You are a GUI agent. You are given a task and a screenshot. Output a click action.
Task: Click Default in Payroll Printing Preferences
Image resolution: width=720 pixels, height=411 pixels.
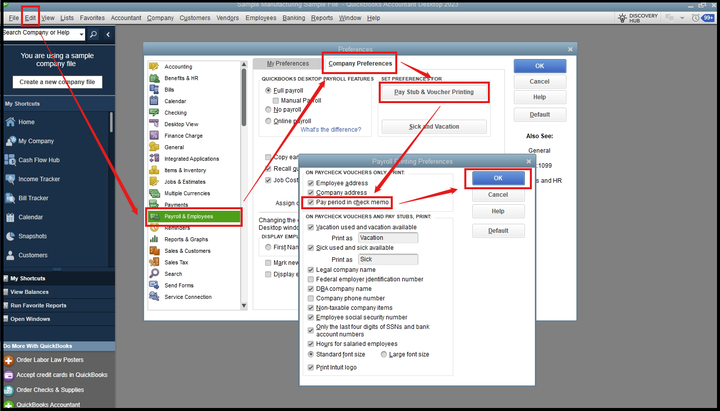point(498,231)
